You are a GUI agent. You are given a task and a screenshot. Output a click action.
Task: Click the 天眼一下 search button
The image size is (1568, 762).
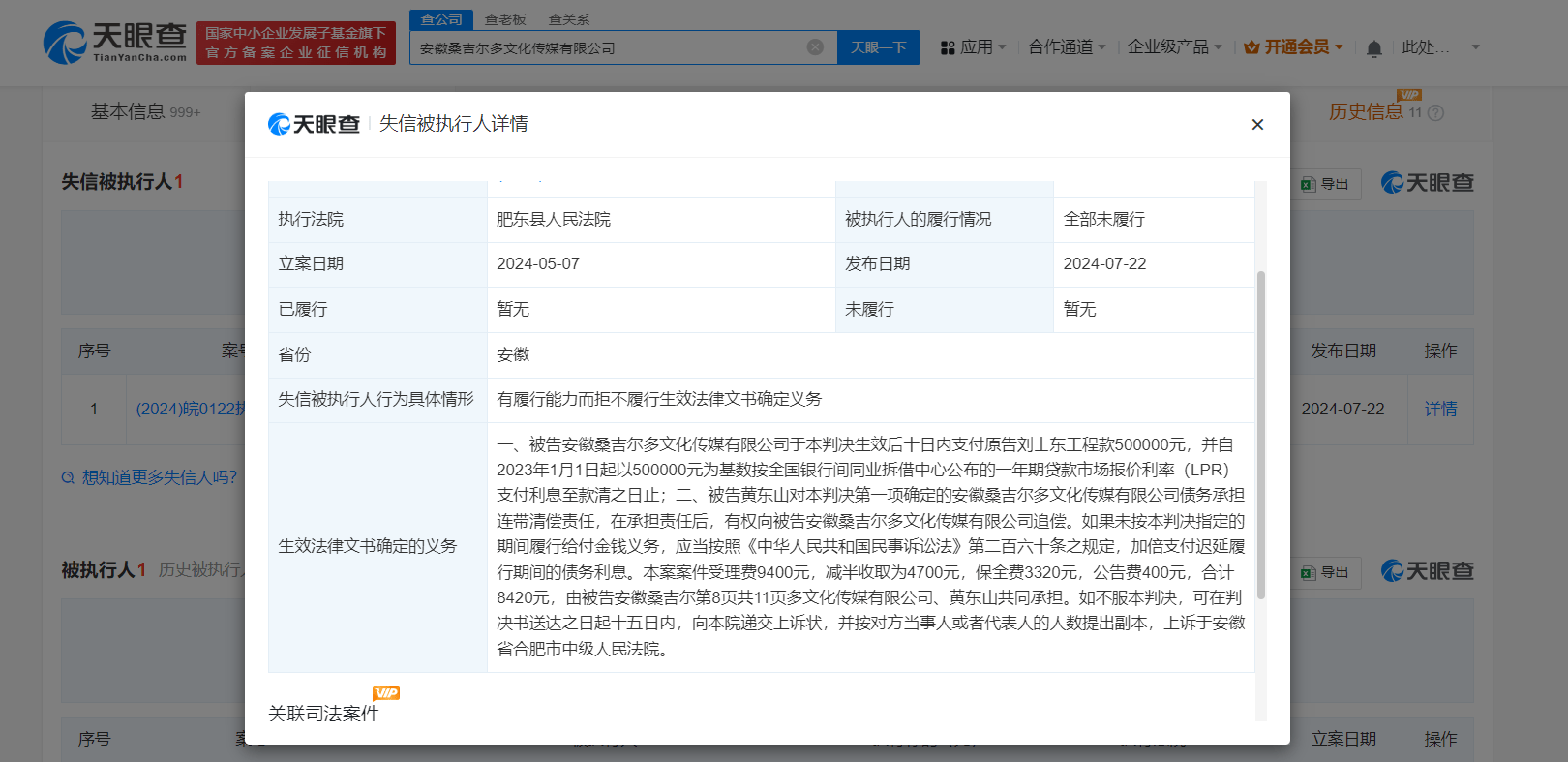point(878,47)
